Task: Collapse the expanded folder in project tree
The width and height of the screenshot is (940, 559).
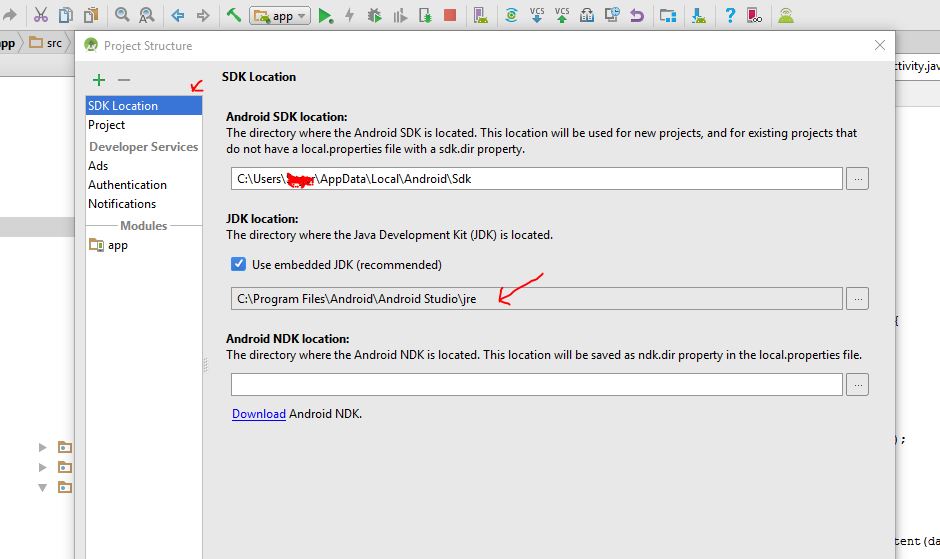Action: [x=42, y=487]
